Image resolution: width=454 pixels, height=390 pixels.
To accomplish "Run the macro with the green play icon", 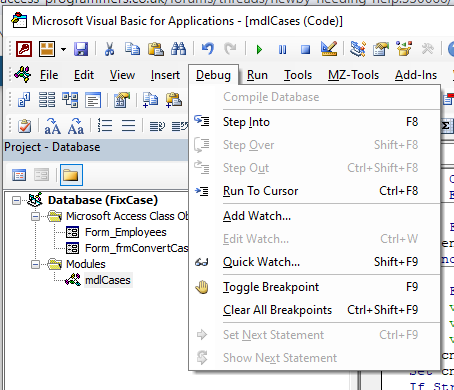I will 259,50.
